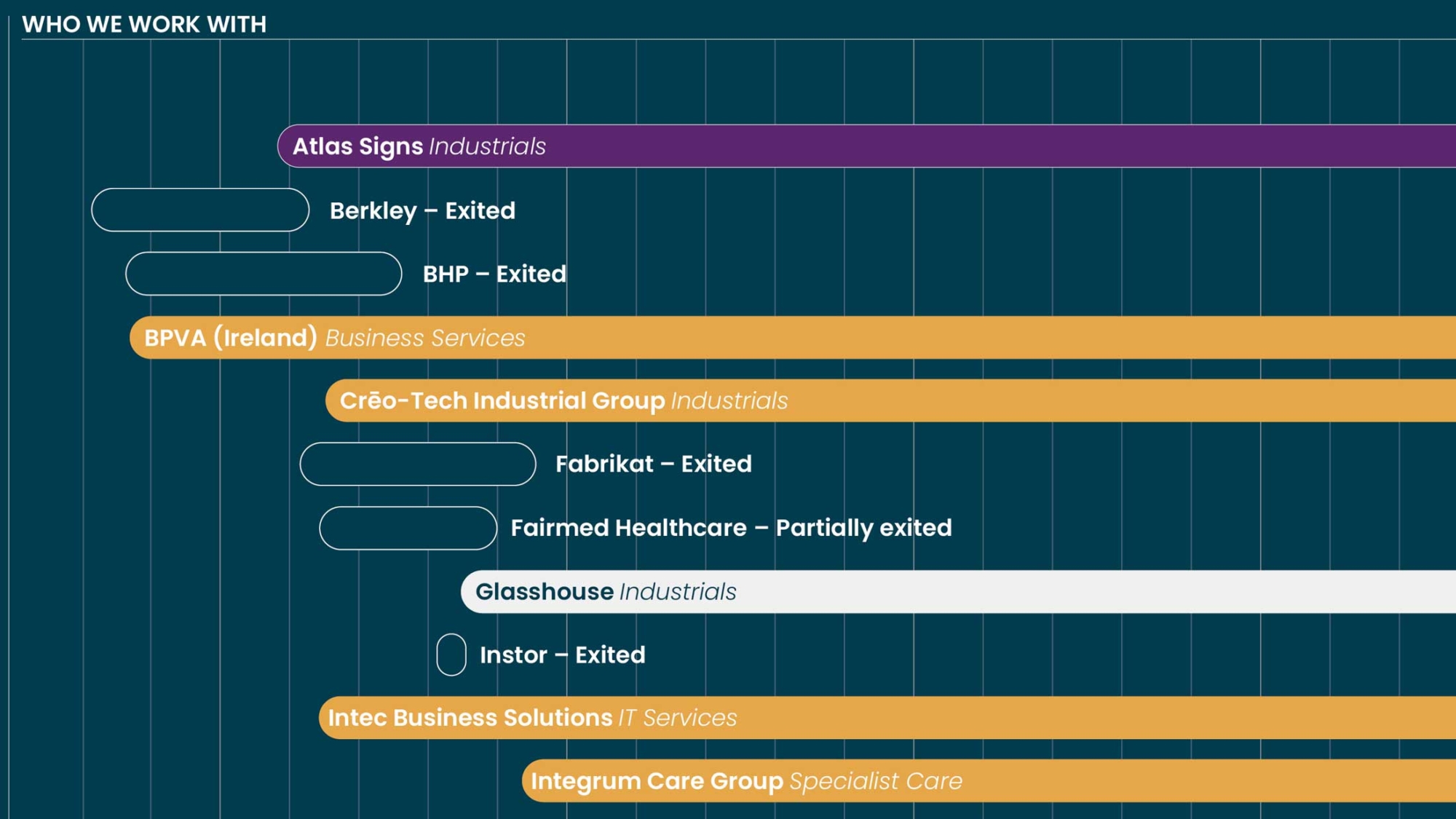Viewport: 1456px width, 819px height.
Task: Click the 'Fabrikat – Exited' label
Action: click(x=653, y=464)
